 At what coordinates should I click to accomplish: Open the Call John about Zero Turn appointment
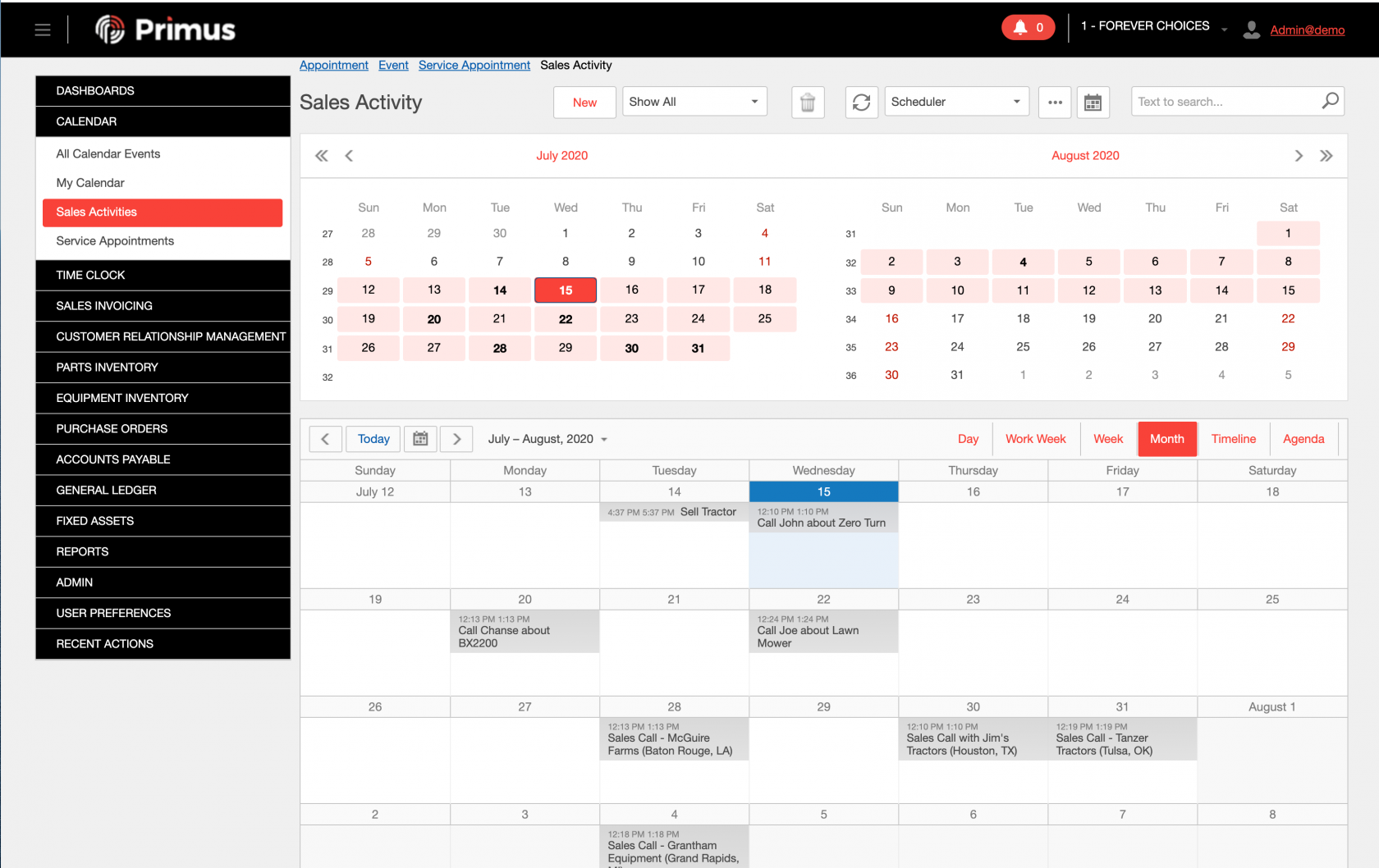[x=823, y=518]
